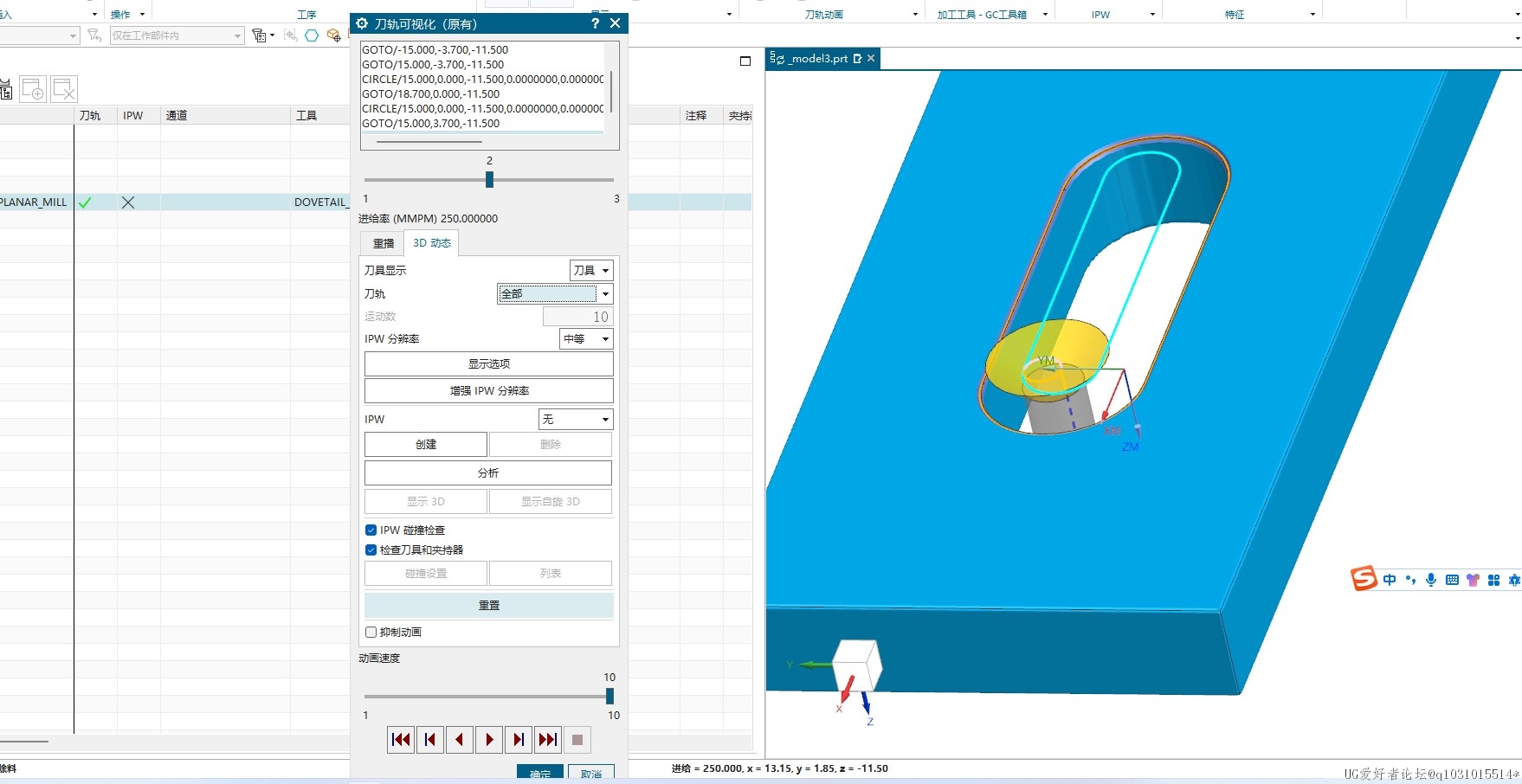The image size is (1522, 784).
Task: Open the Sogou toolbox grid icon
Action: coord(1493,580)
